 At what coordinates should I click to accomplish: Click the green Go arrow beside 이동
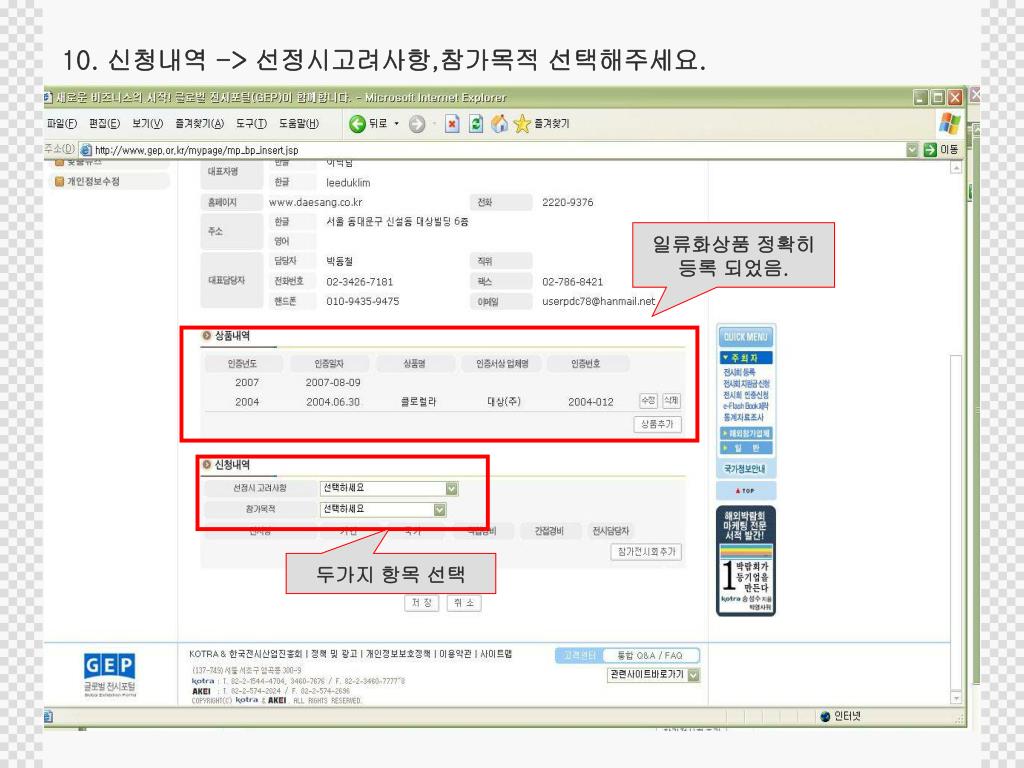(930, 150)
